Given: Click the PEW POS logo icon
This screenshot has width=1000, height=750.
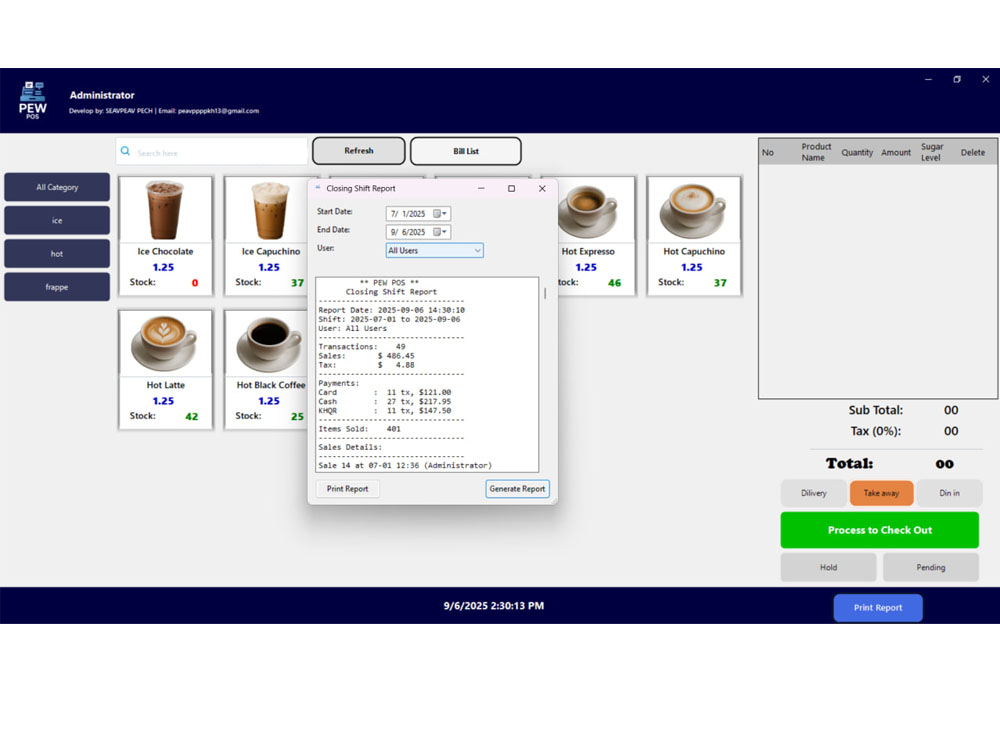Looking at the screenshot, I should pos(33,100).
